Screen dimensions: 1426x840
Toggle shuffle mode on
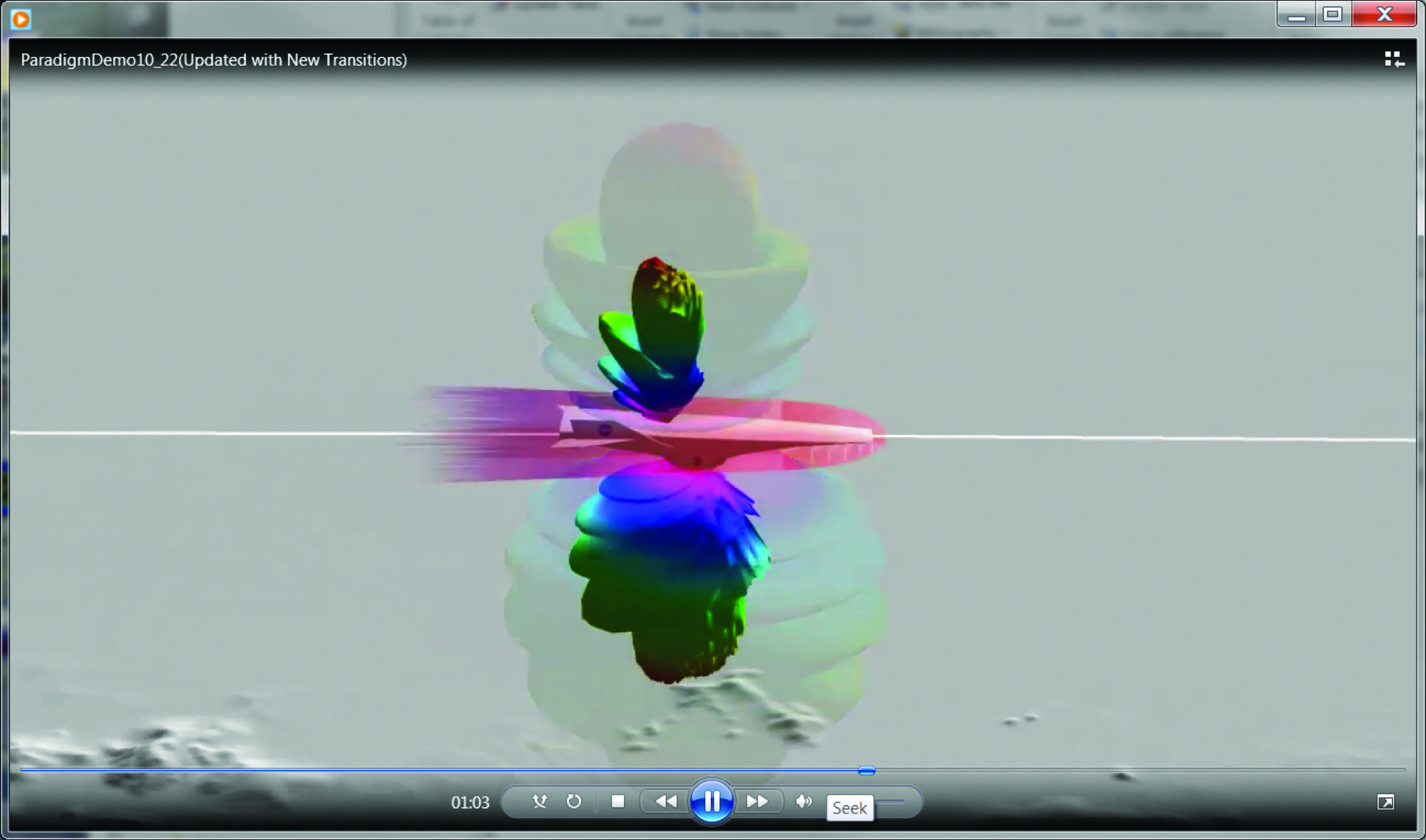coord(540,801)
